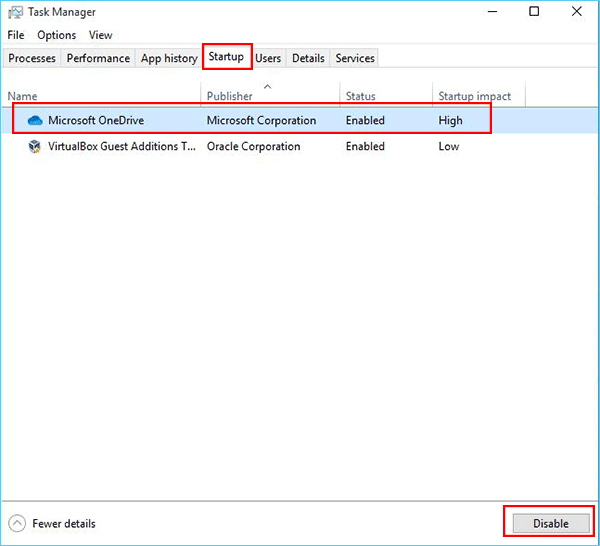
Task: Click the Oracle Corporation publisher cell
Action: [x=253, y=147]
